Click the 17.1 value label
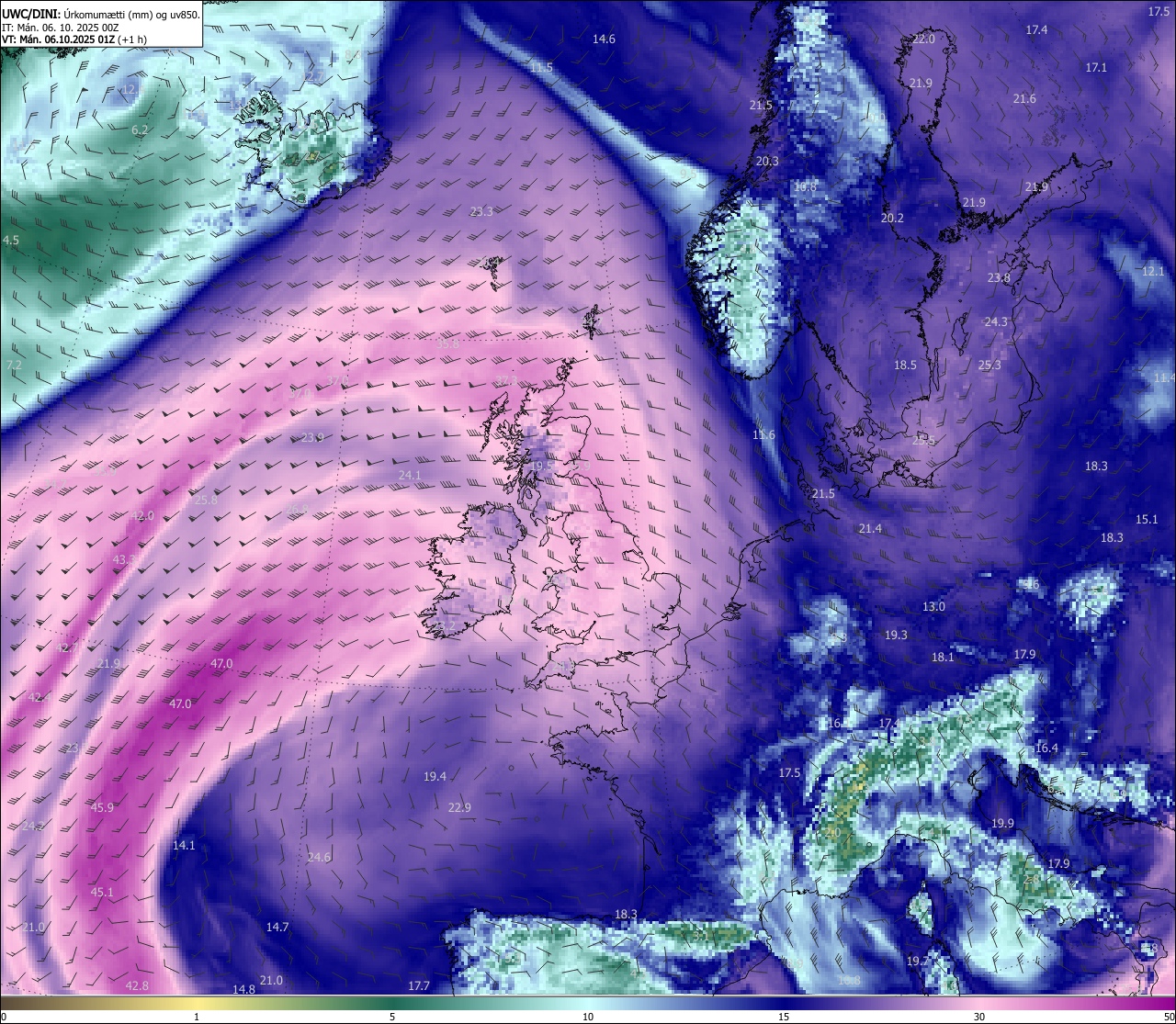Viewport: 1176px width, 1024px height. (x=1096, y=68)
